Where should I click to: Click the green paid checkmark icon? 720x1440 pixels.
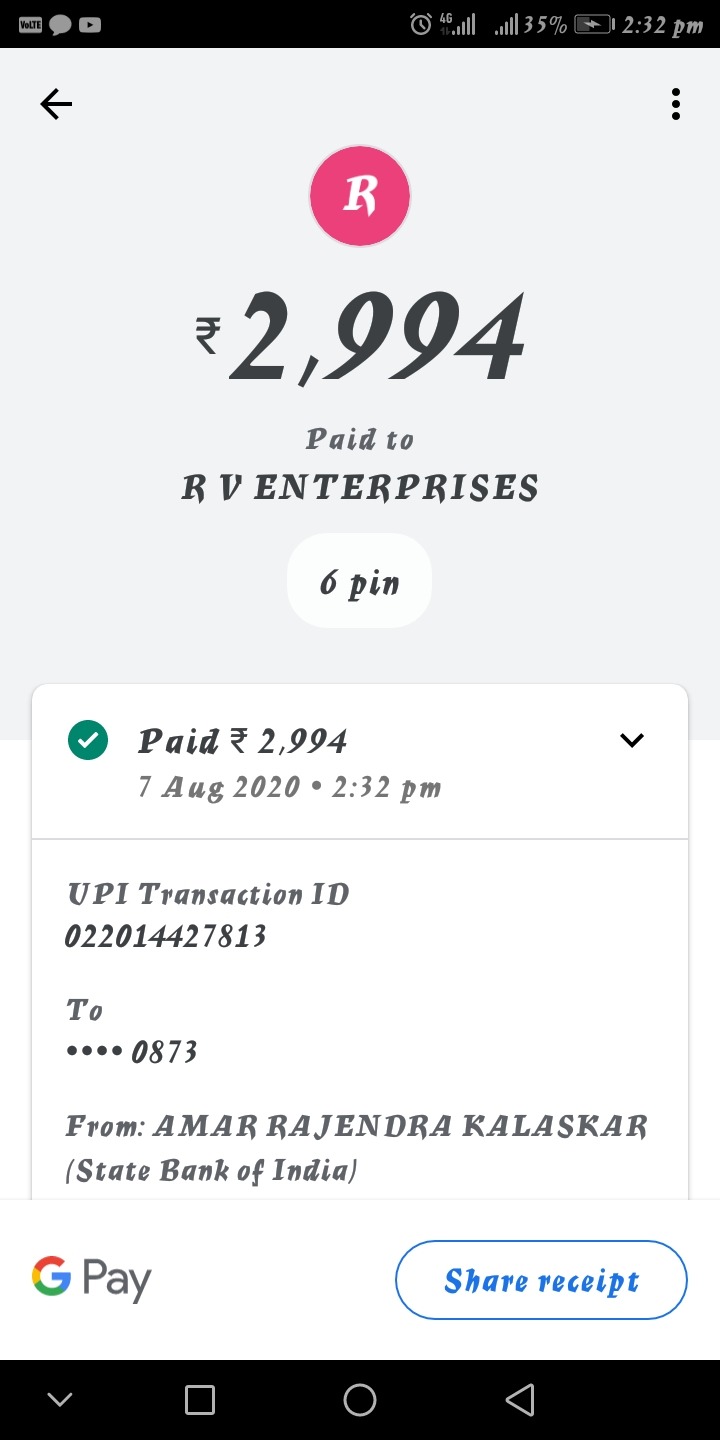point(88,741)
